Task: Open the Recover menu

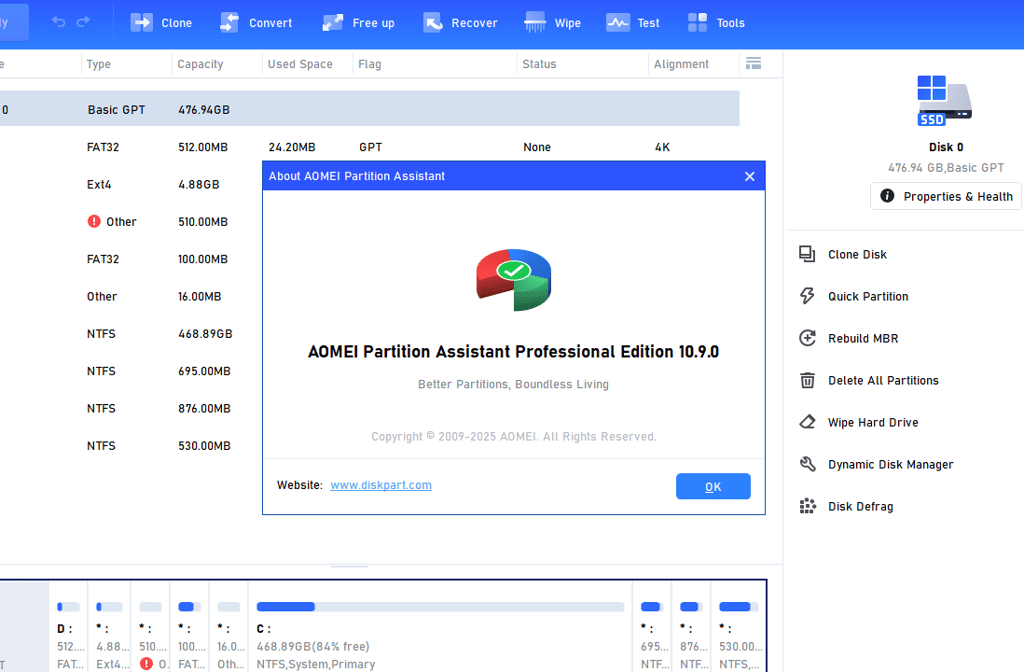Action: [460, 23]
